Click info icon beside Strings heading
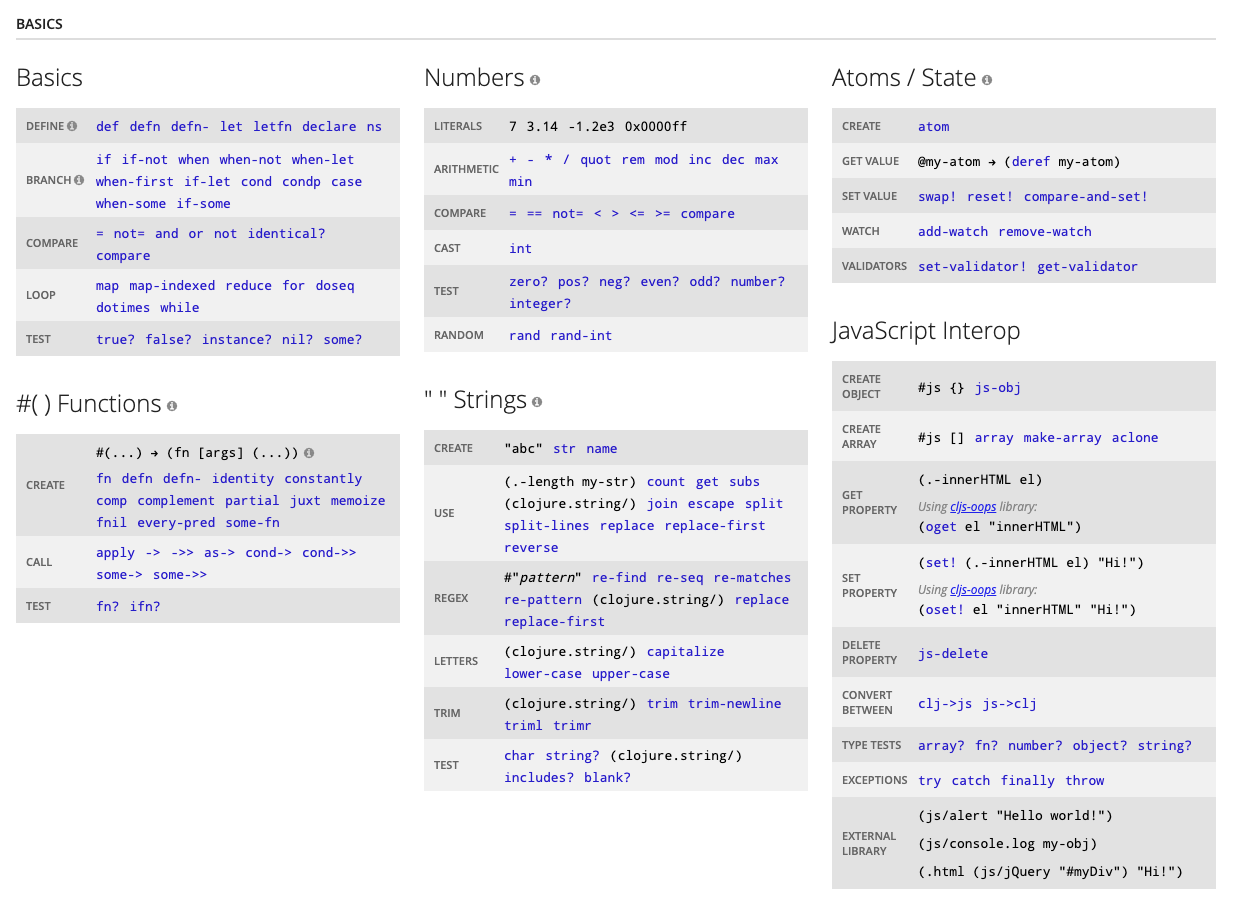 pyautogui.click(x=537, y=402)
